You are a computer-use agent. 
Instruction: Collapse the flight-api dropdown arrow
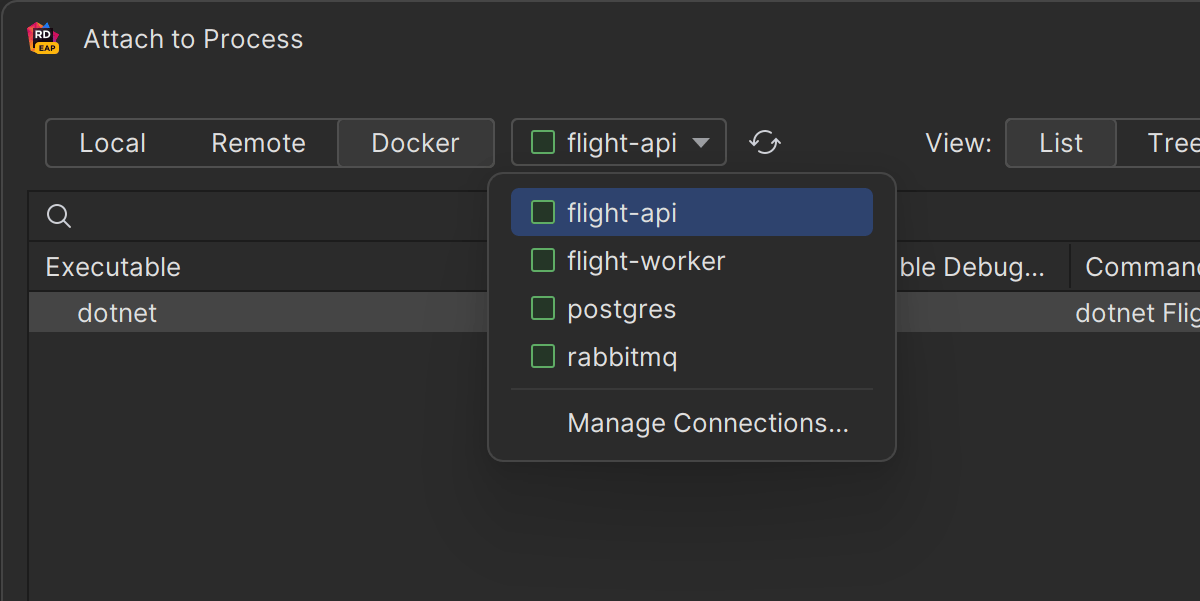point(701,143)
